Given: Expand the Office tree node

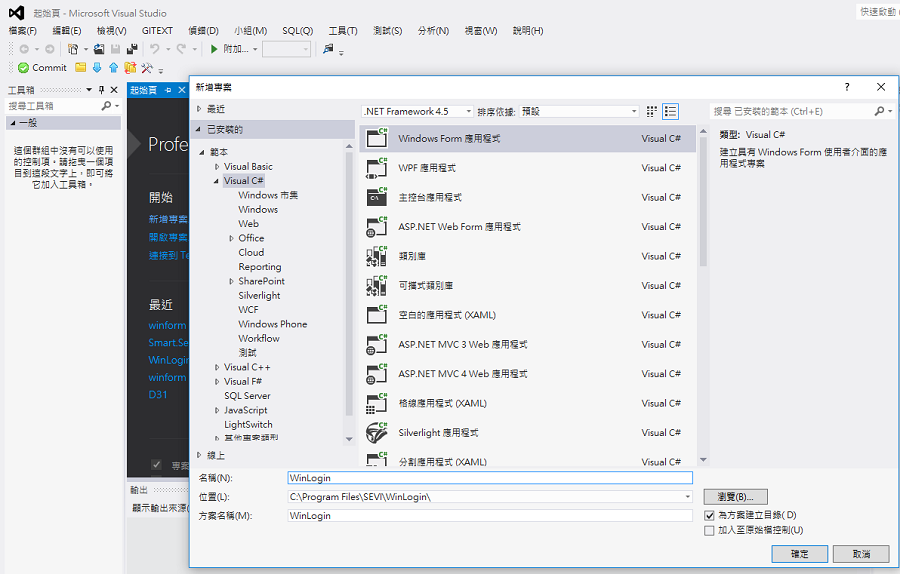Looking at the screenshot, I should click(x=231, y=238).
